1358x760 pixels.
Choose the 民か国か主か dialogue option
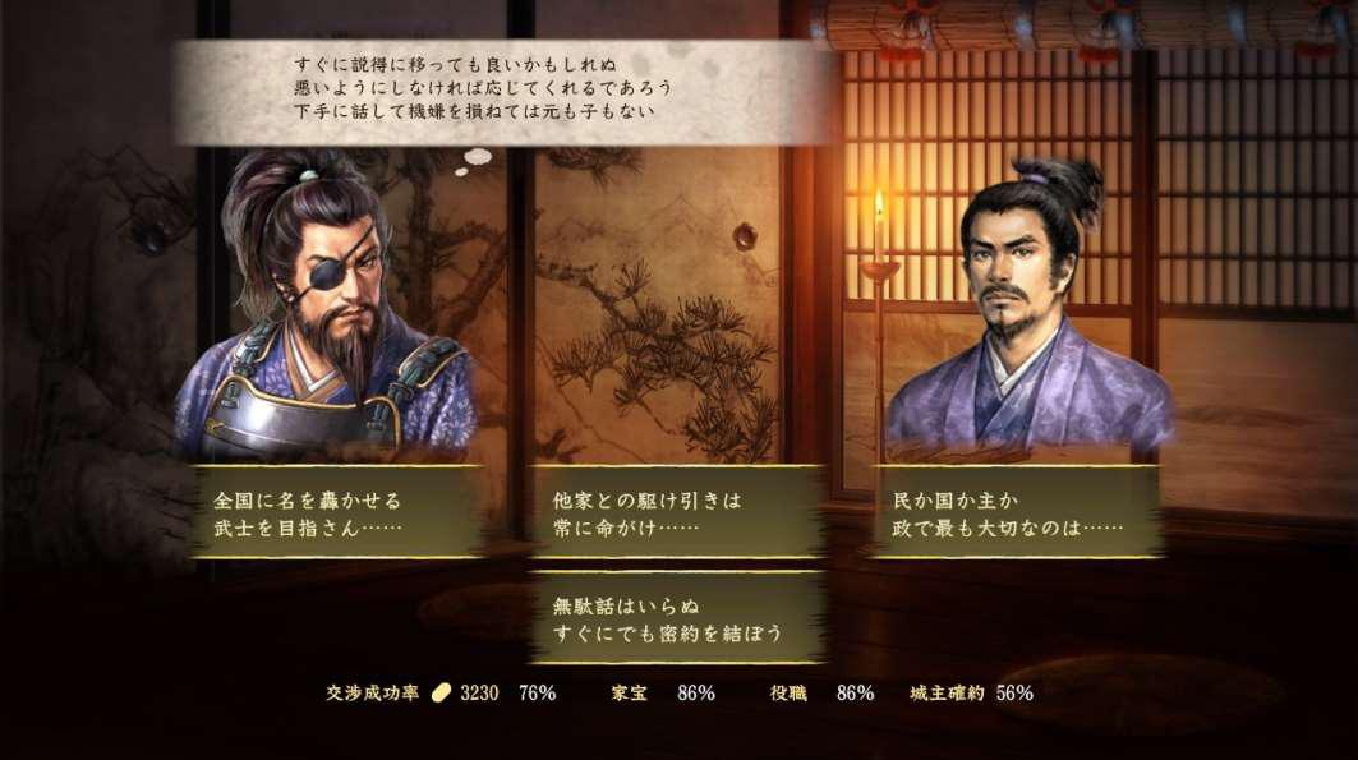(1017, 511)
